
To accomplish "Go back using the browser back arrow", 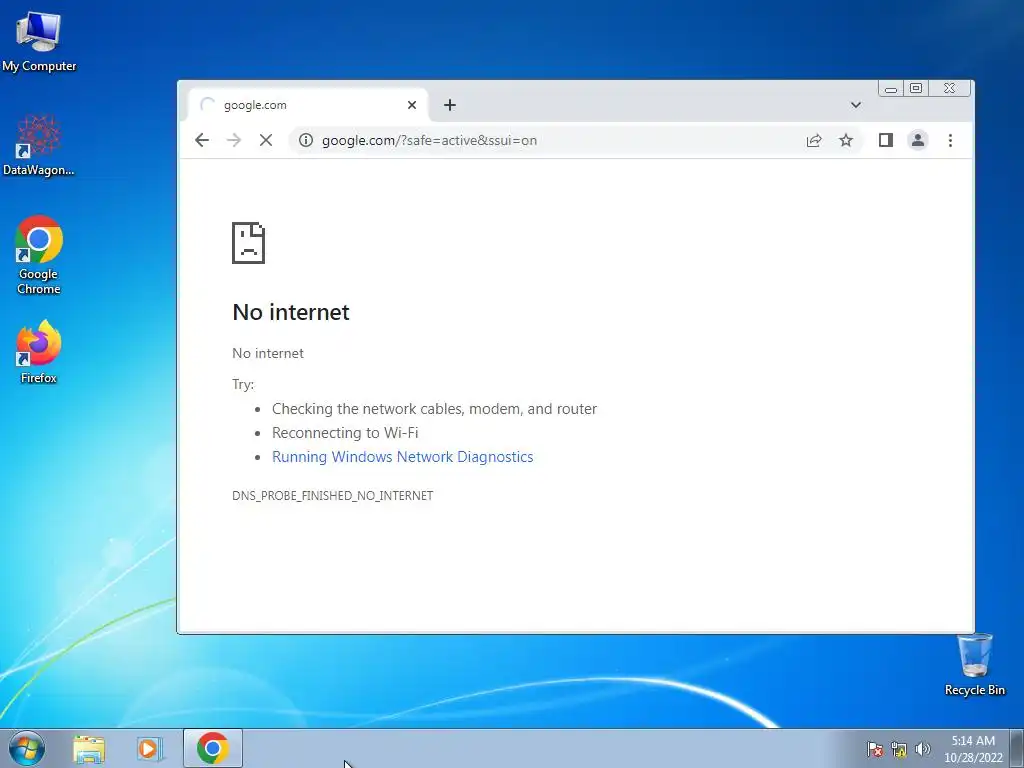I will (x=202, y=140).
